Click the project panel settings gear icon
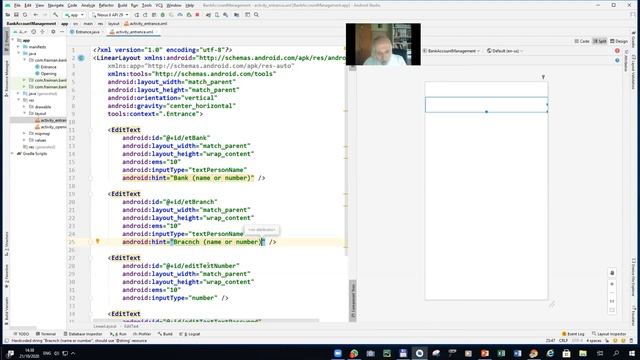 [53, 31]
